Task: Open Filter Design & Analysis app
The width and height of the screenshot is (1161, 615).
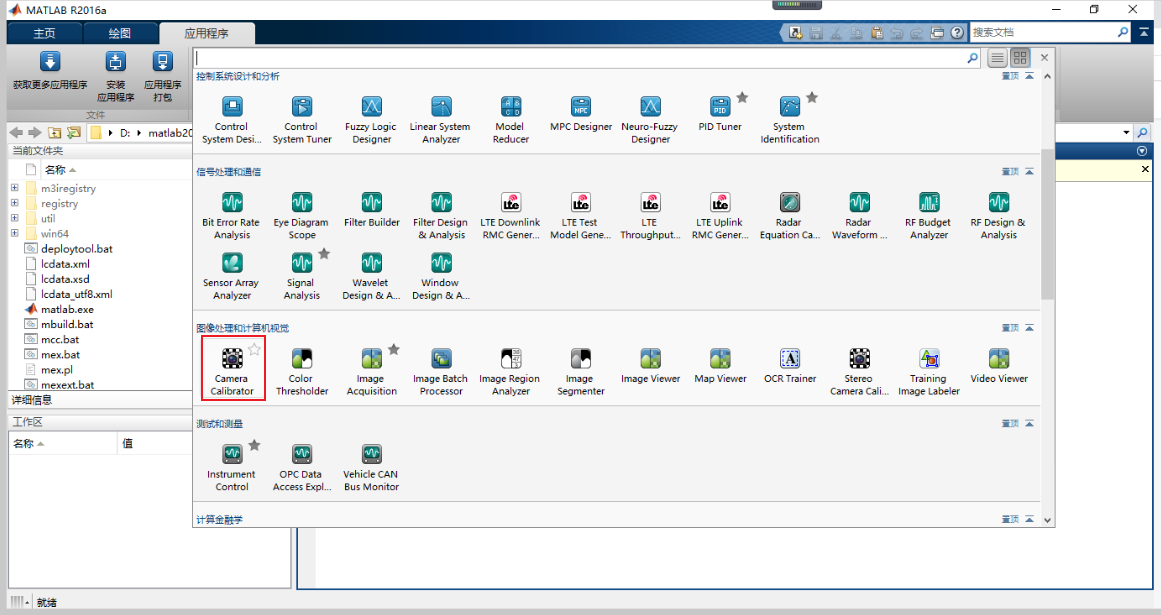Action: 441,215
